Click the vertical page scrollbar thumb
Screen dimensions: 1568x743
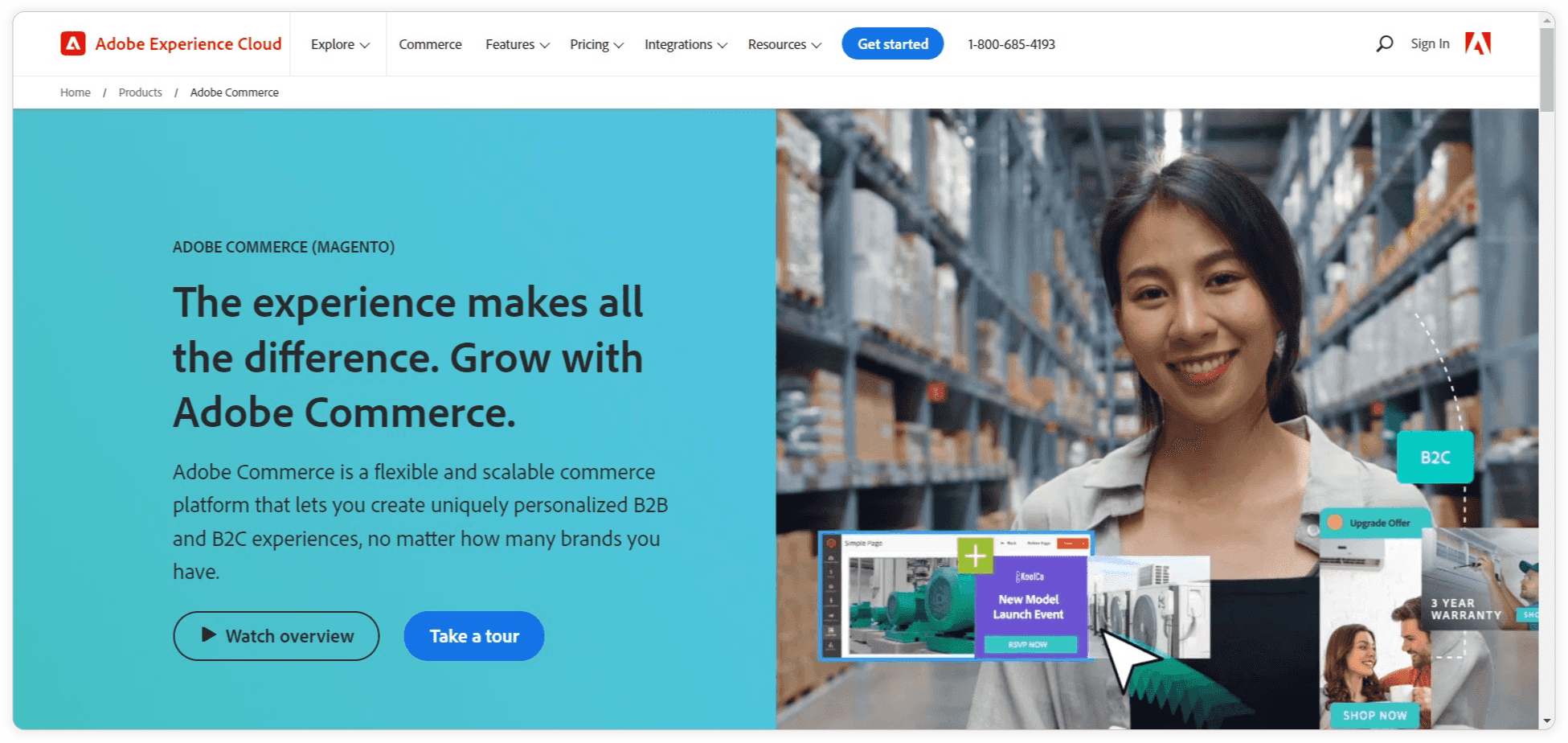pyautogui.click(x=1546, y=71)
